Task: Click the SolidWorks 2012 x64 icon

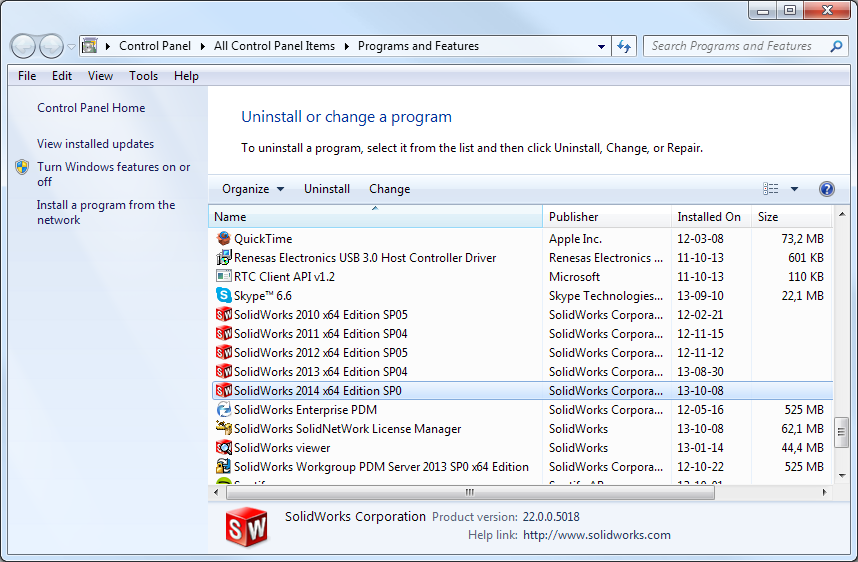Action: [x=223, y=352]
